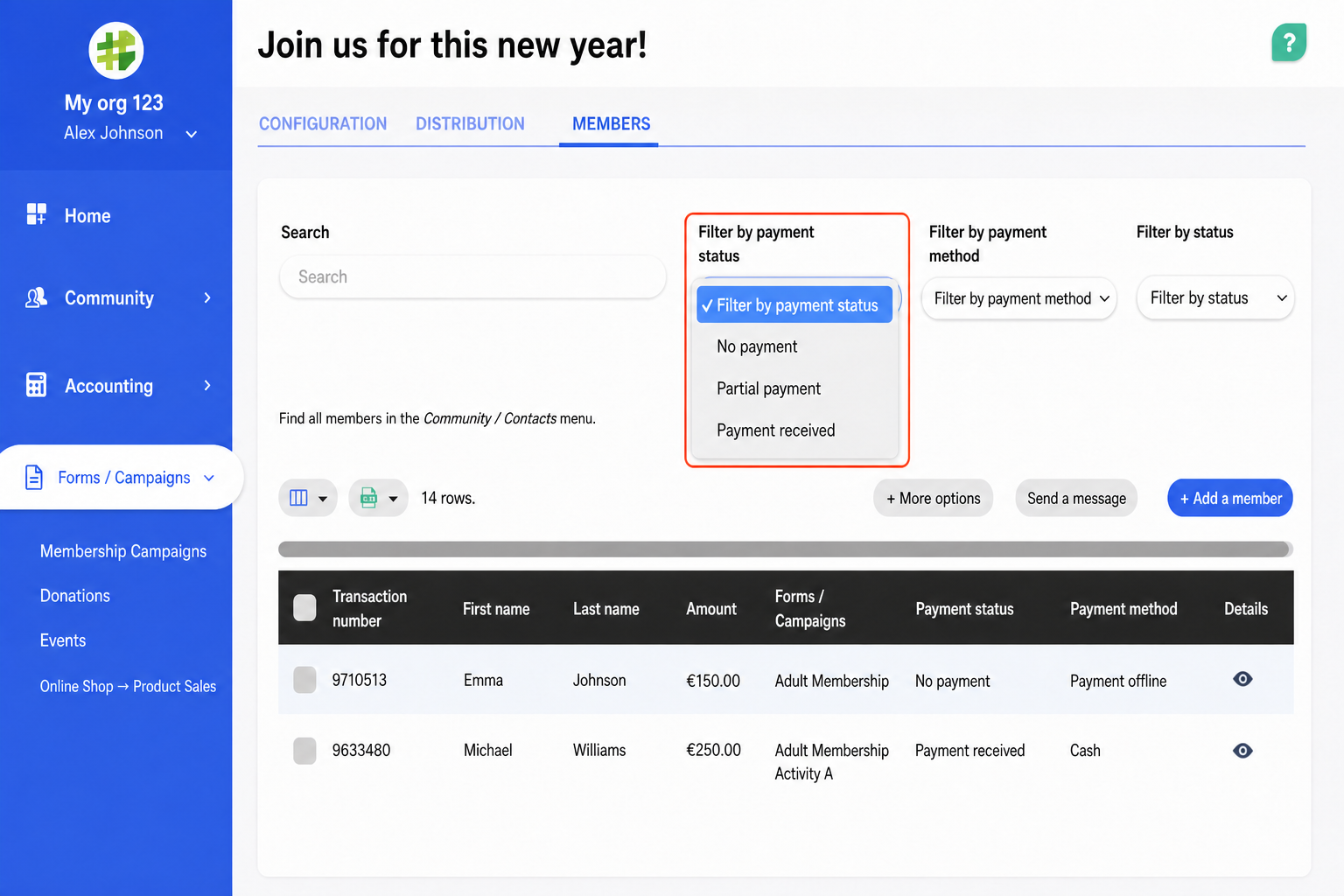
Task: Click the export spreadsheet icon
Action: point(378,498)
